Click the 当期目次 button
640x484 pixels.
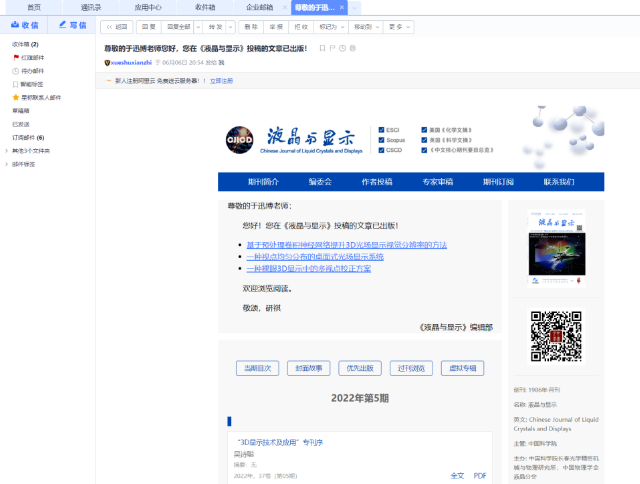point(257,367)
